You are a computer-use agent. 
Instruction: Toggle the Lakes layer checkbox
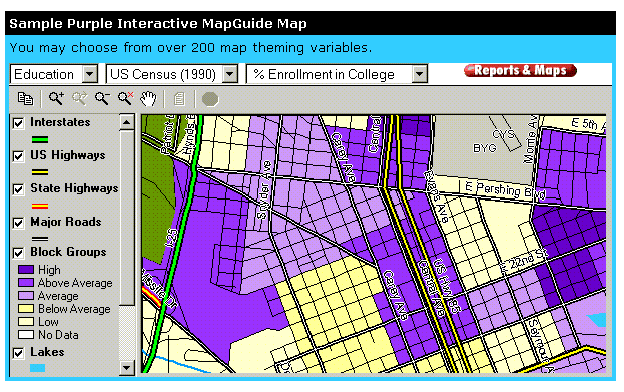[18, 353]
